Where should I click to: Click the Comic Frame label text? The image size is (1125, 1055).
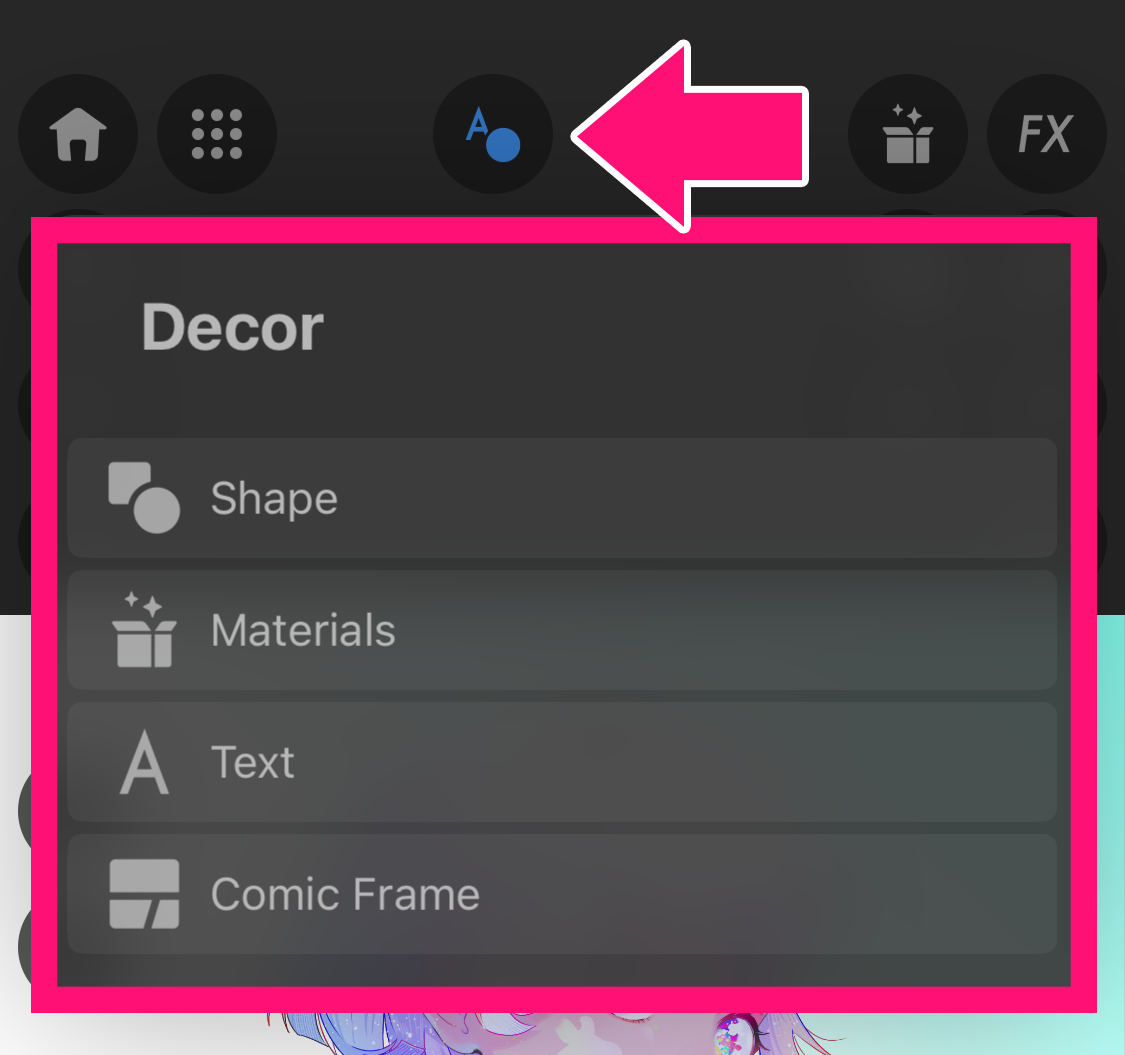345,894
